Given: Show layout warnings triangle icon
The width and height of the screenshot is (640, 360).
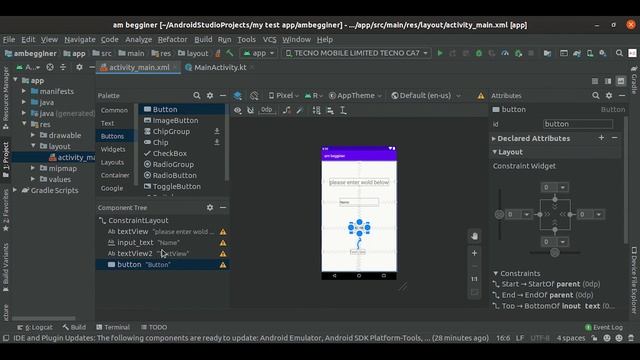Looking at the screenshot, I should pyautogui.click(x=481, y=96).
